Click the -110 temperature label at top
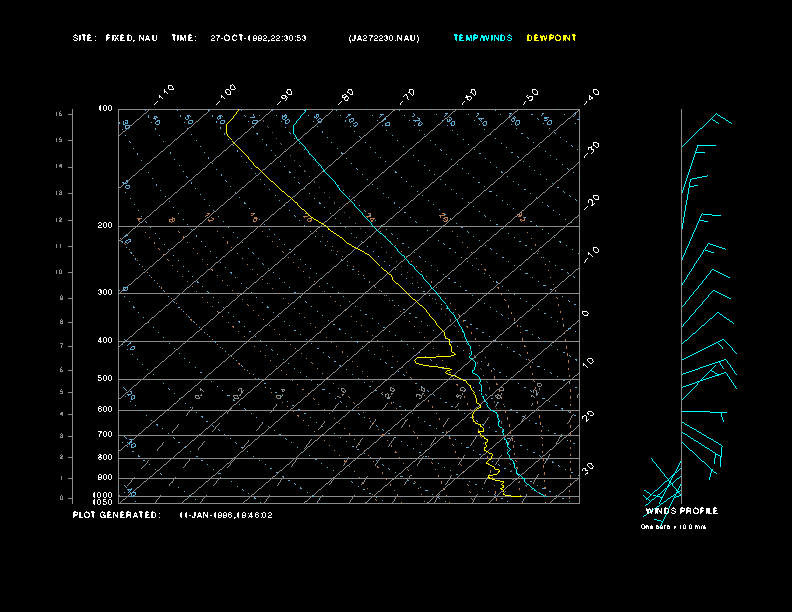 (165, 93)
